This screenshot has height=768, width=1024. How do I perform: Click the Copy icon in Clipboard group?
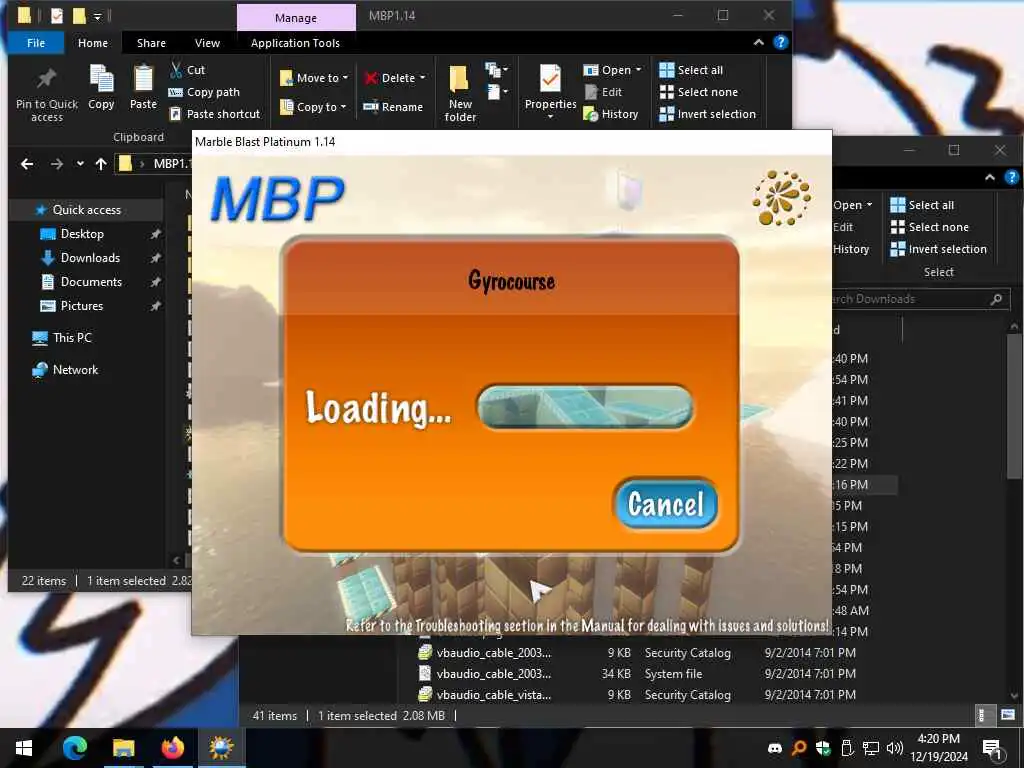pyautogui.click(x=101, y=87)
